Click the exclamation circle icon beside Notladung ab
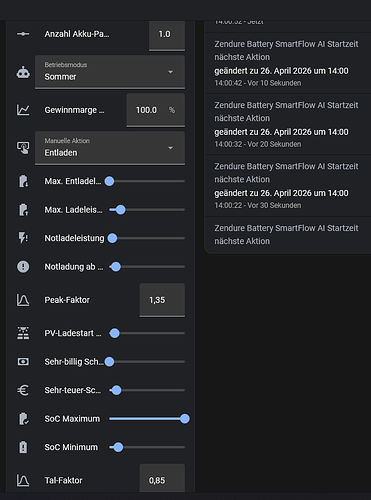This screenshot has height=500, width=371. click(x=23, y=267)
